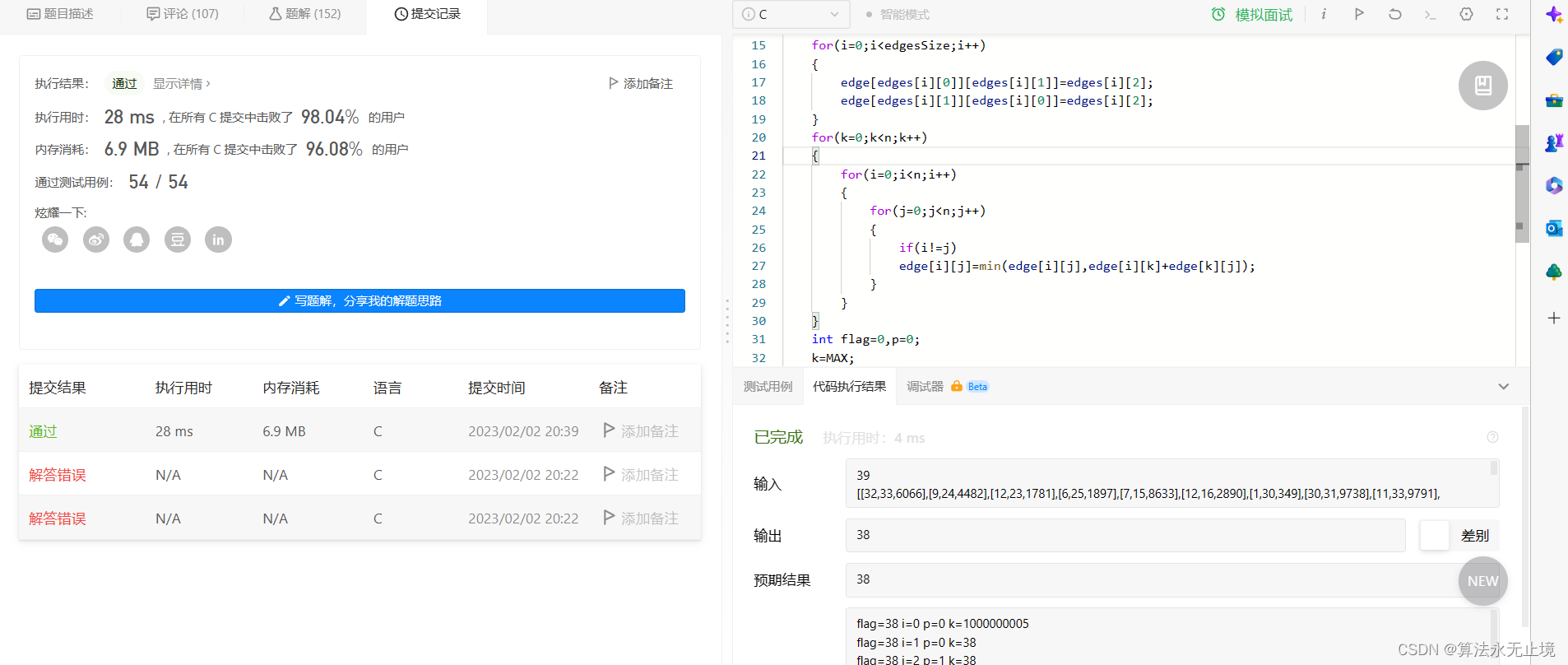Click the 预期结果 field showing 38
Viewport: 1568px width, 665px height.
[1172, 580]
